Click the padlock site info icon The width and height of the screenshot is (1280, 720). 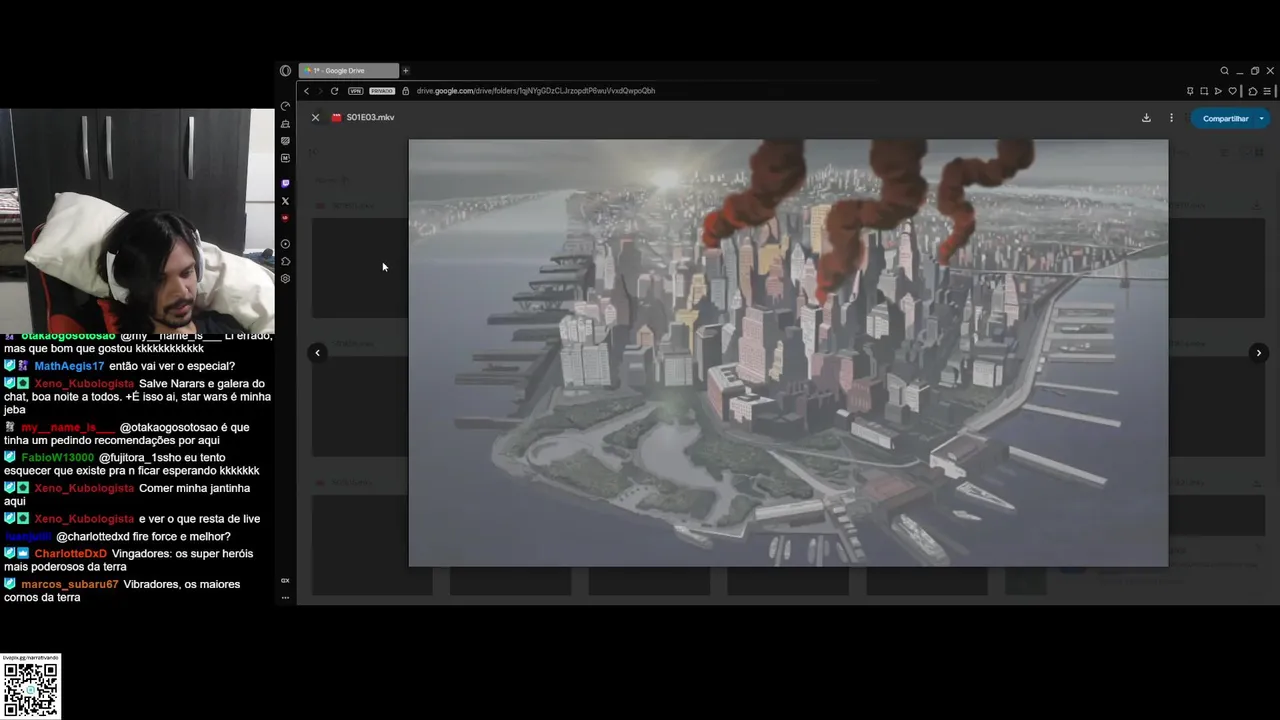tap(406, 91)
